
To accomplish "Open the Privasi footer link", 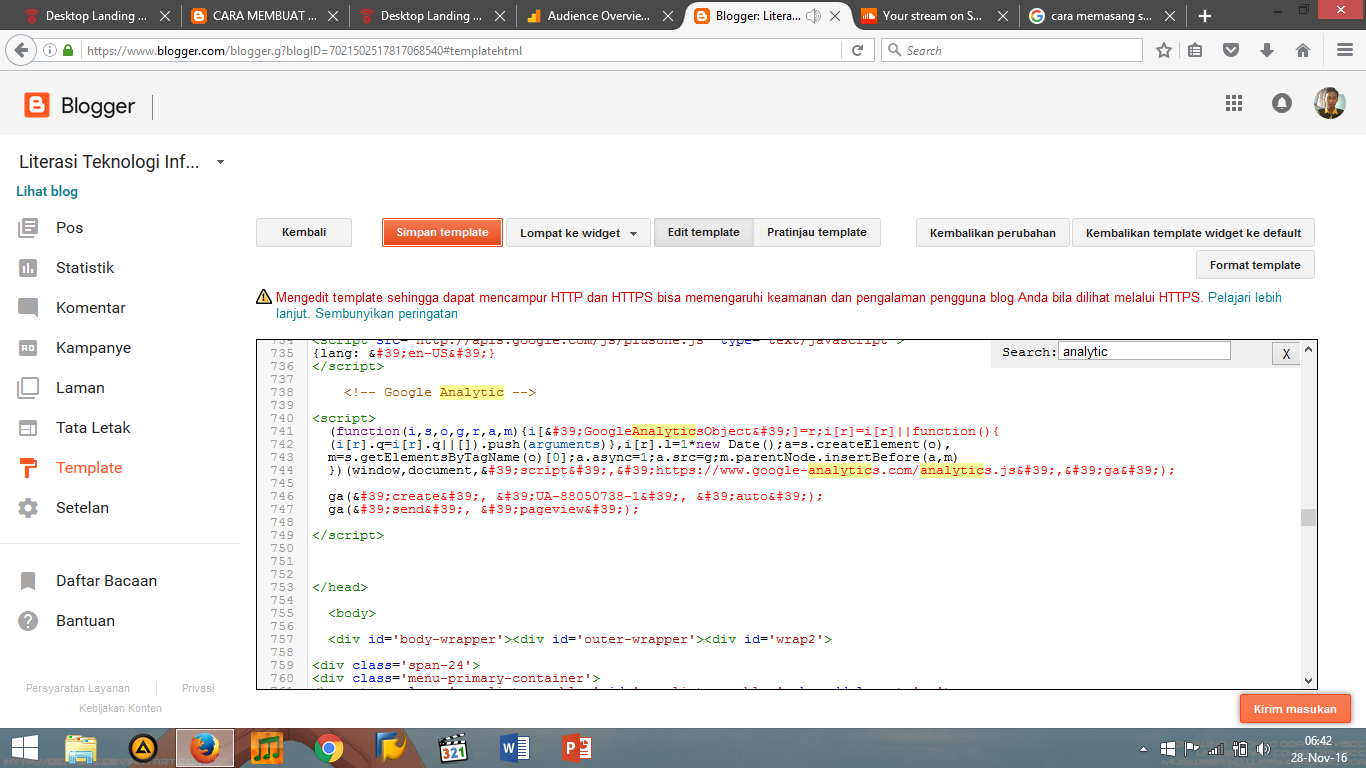I will point(198,688).
